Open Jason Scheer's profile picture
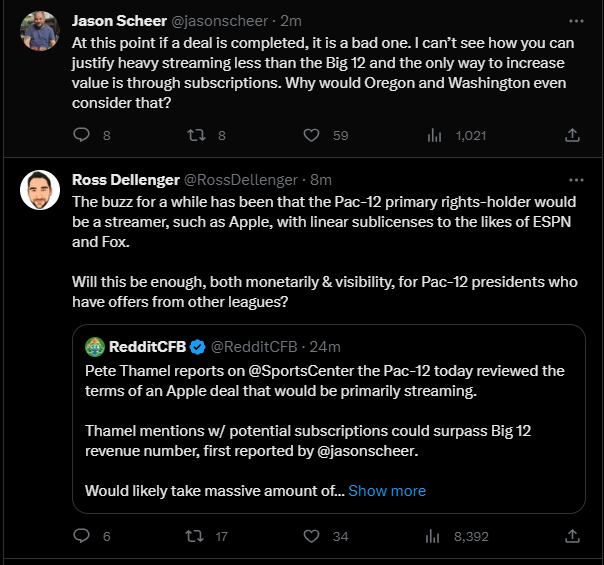The height and width of the screenshot is (565, 604). click(40, 34)
